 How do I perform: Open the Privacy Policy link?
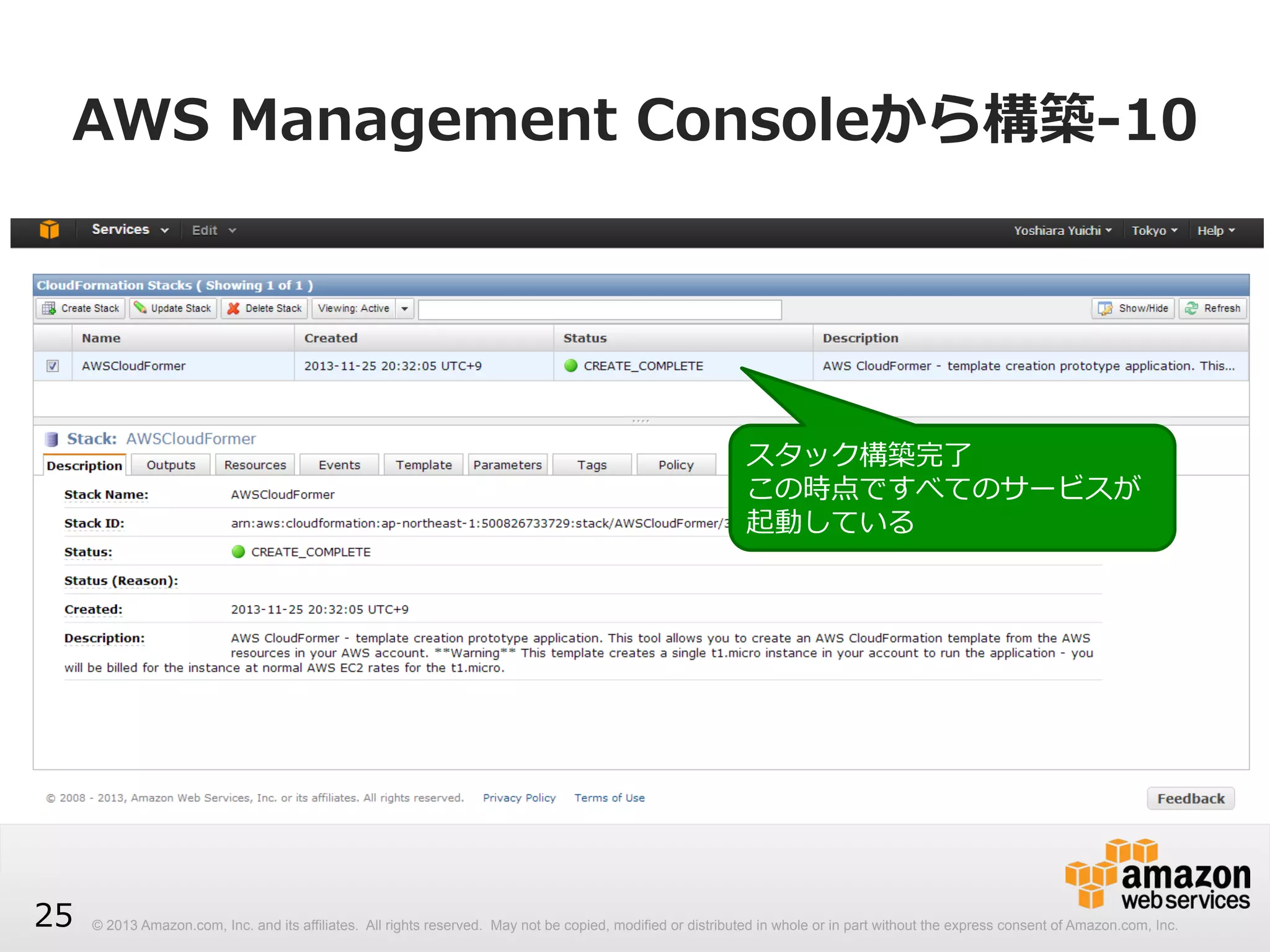tap(519, 798)
